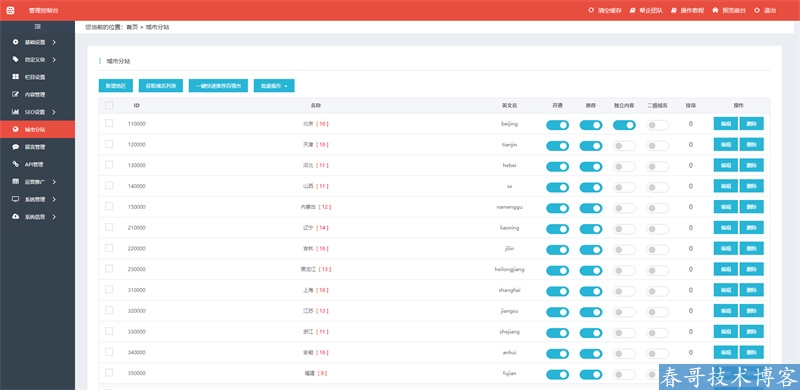The width and height of the screenshot is (800, 390).
Task: Click 删除 button for tianjin row
Action: [752, 144]
